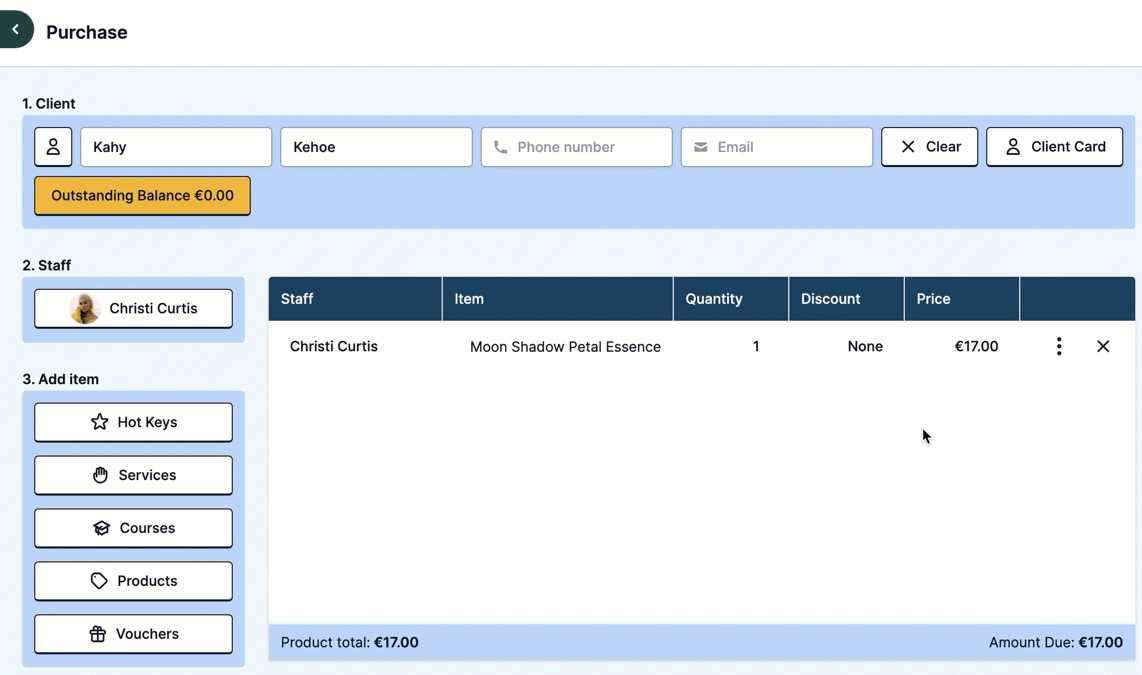Click Christi Curtis in the table row
The width and height of the screenshot is (1142, 675).
pos(334,347)
